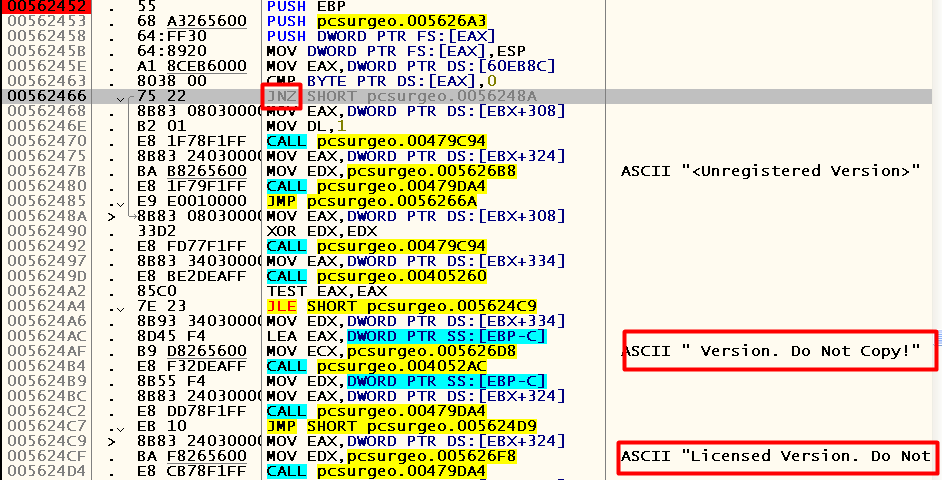Click hex bytes 75 22

(x=161, y=96)
